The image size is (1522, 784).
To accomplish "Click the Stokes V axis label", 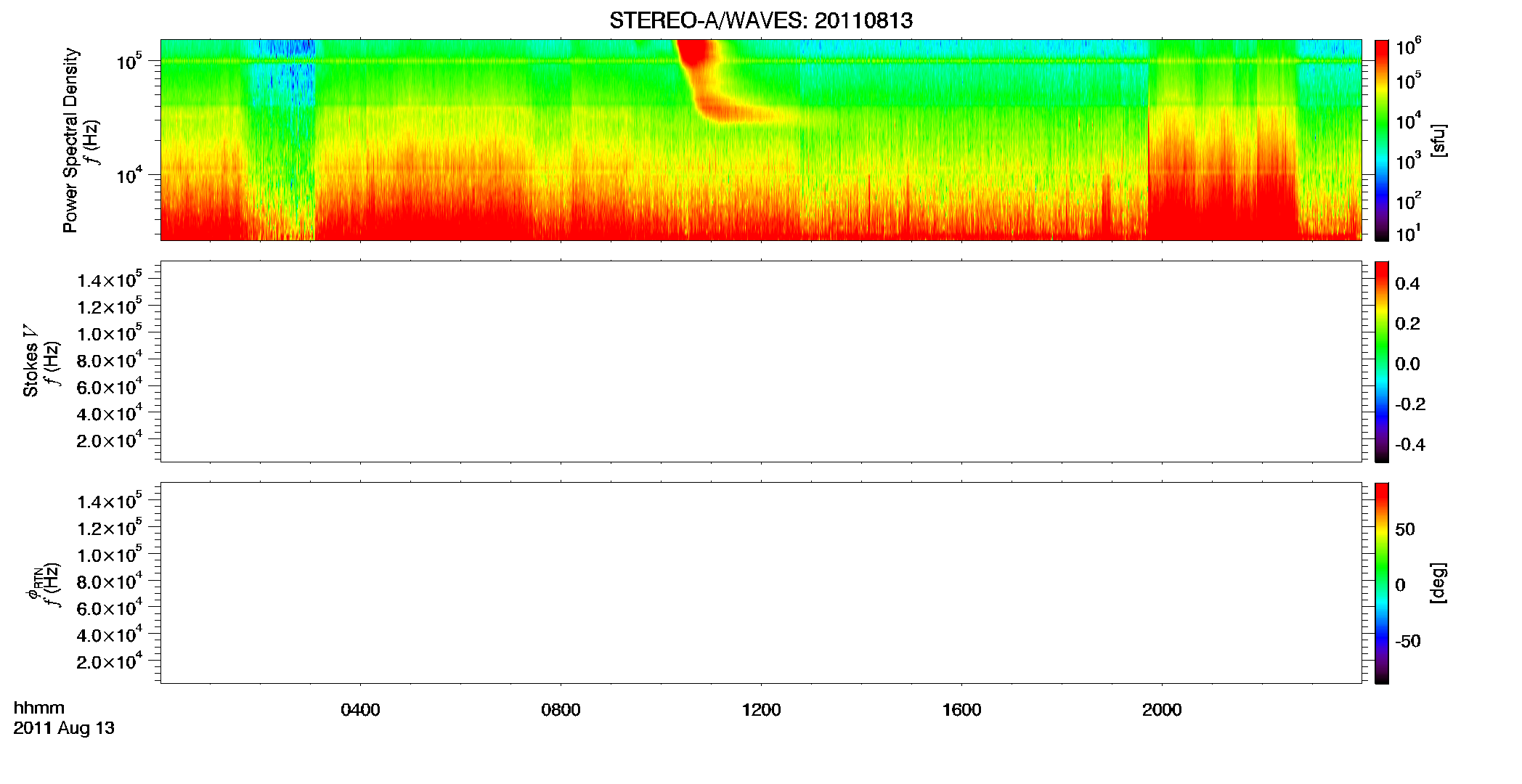I will (30, 361).
